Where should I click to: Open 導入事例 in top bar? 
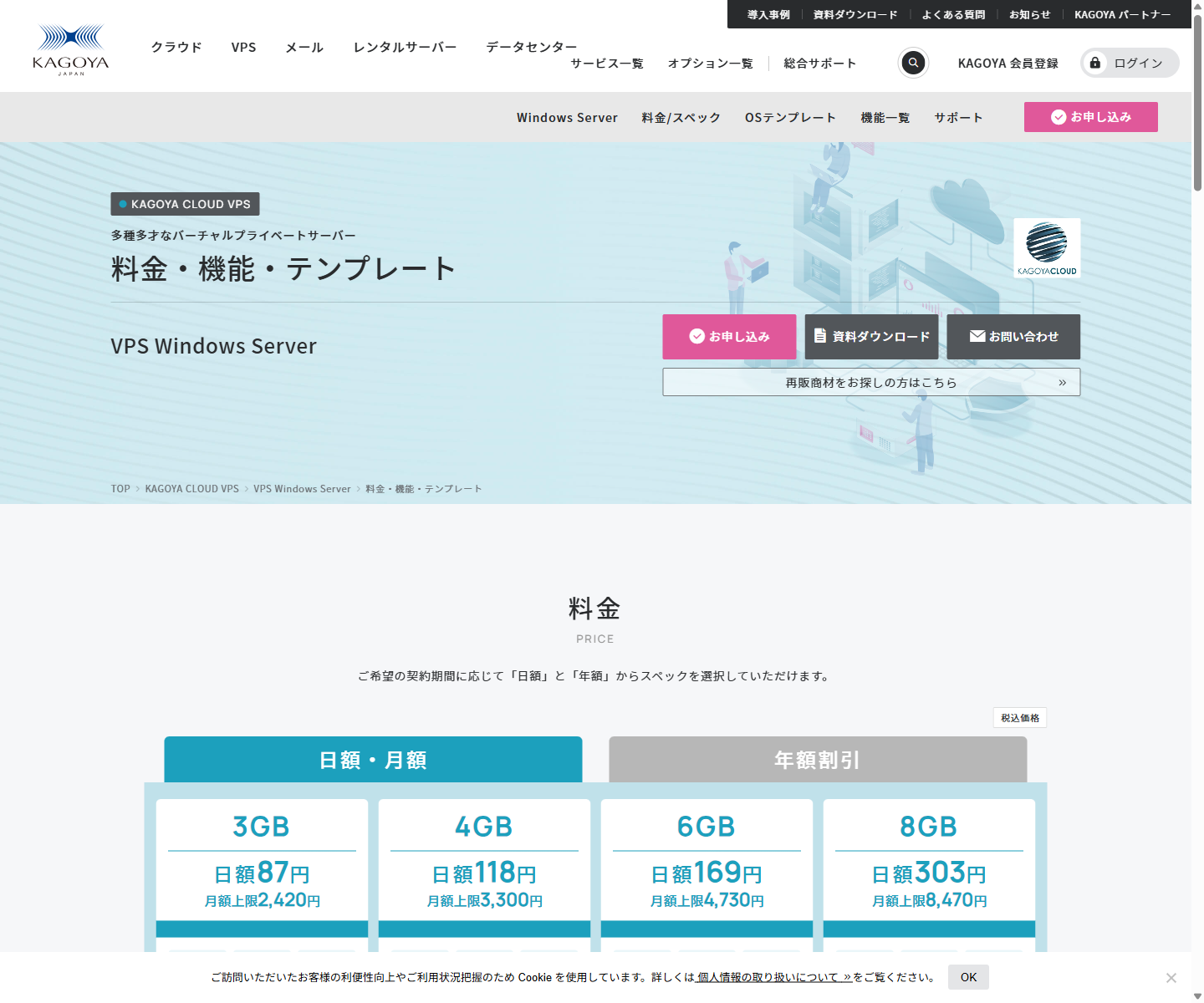click(768, 14)
